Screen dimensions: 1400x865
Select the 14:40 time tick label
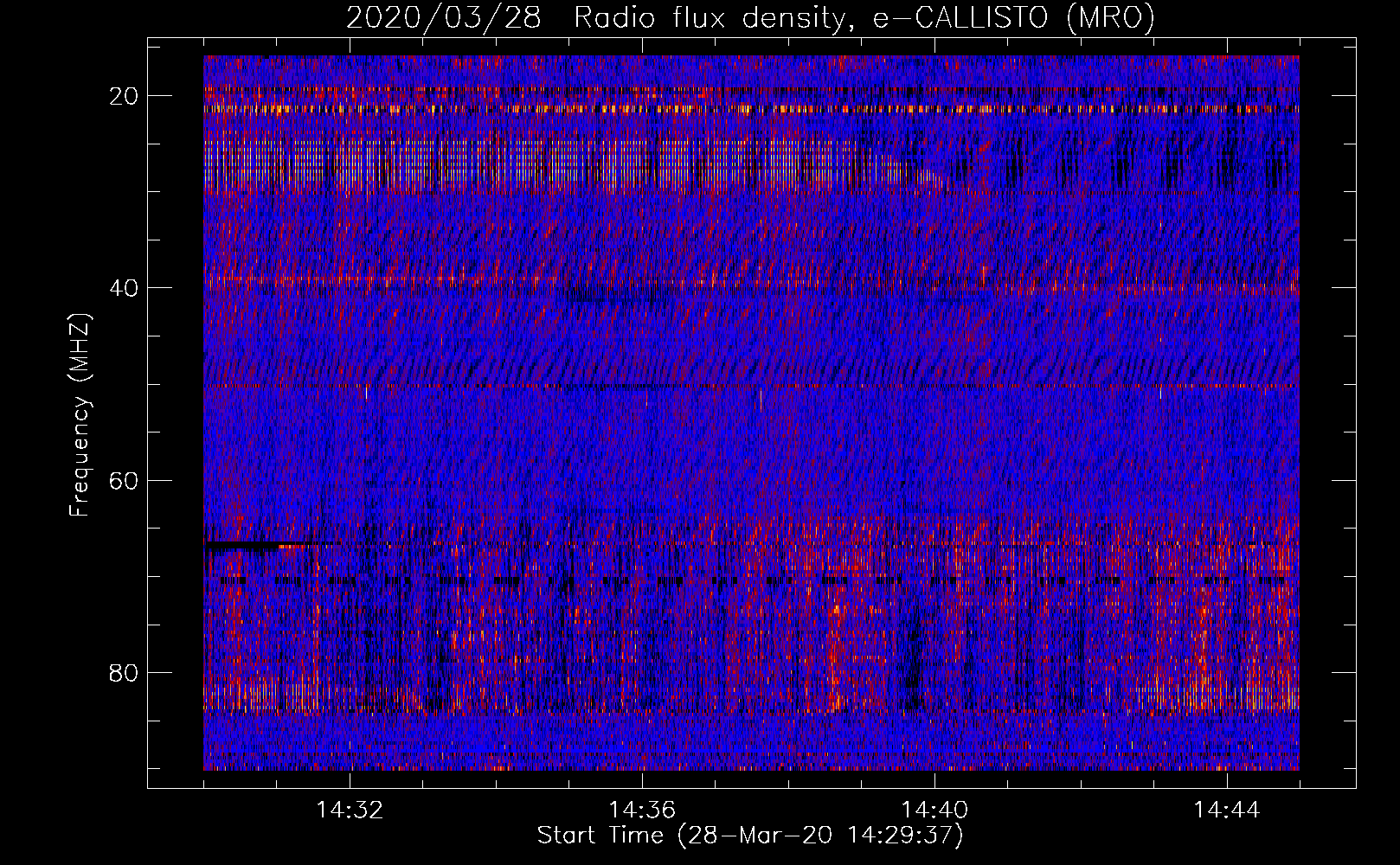click(934, 811)
